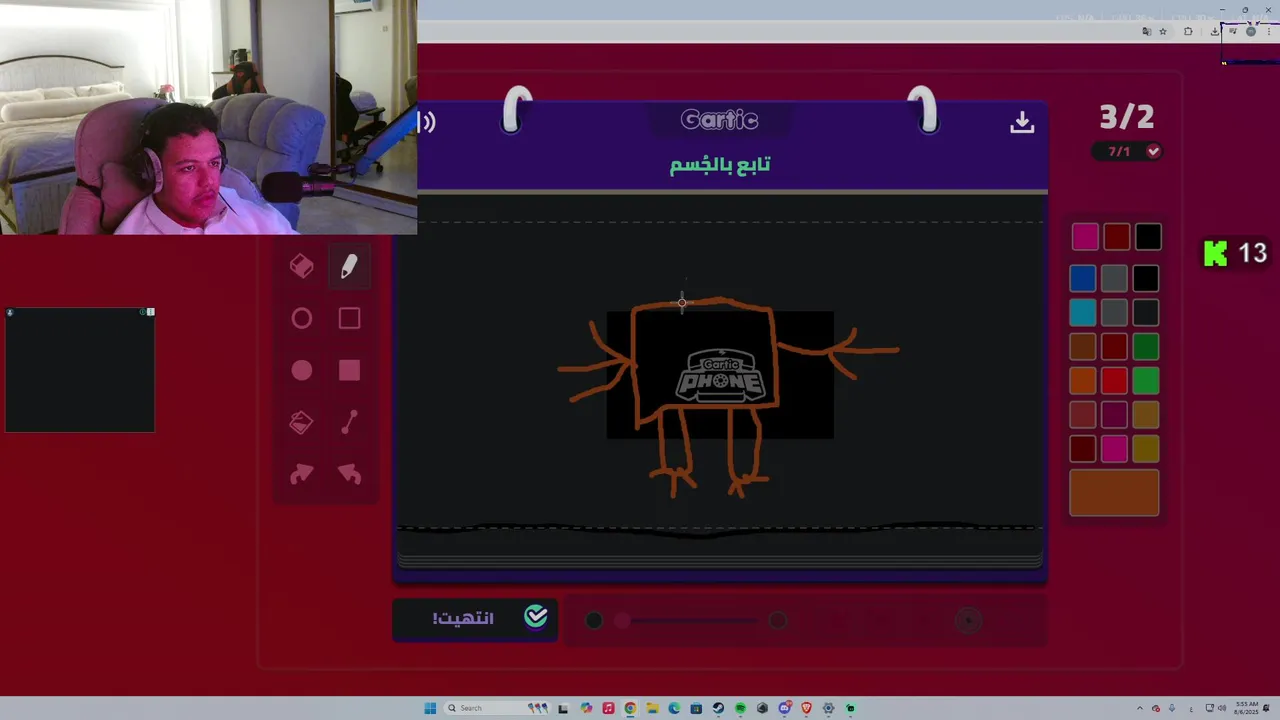Open Settings gear from the taskbar
This screenshot has height=720, width=1280.
pyautogui.click(x=828, y=708)
